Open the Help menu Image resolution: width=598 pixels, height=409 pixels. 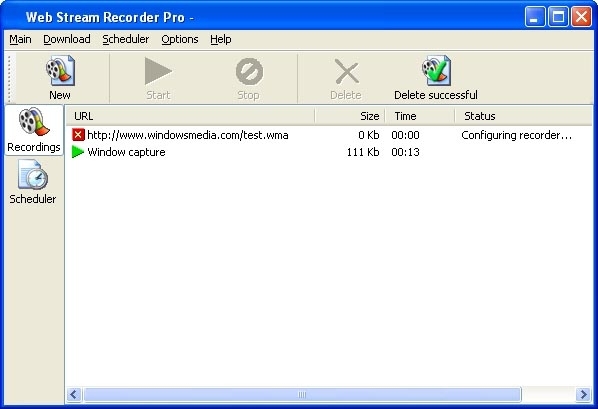tap(220, 39)
